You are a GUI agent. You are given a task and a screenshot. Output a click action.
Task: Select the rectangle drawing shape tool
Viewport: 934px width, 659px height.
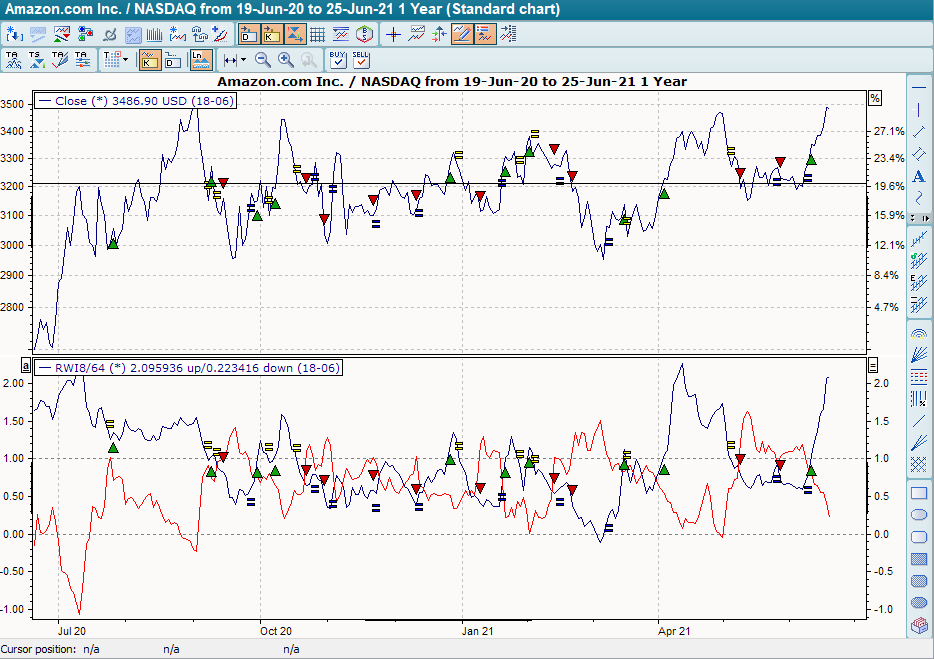919,492
